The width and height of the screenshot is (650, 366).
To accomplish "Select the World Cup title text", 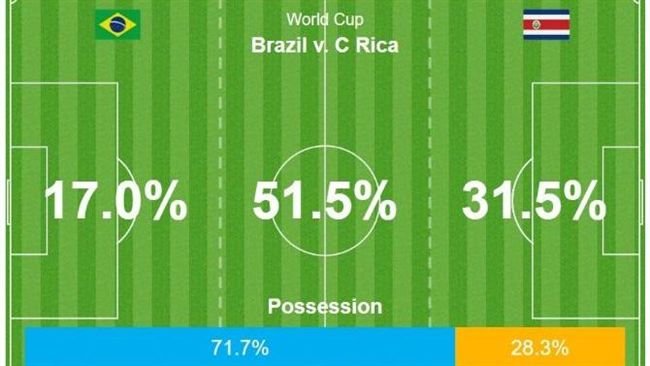I will click(x=325, y=19).
